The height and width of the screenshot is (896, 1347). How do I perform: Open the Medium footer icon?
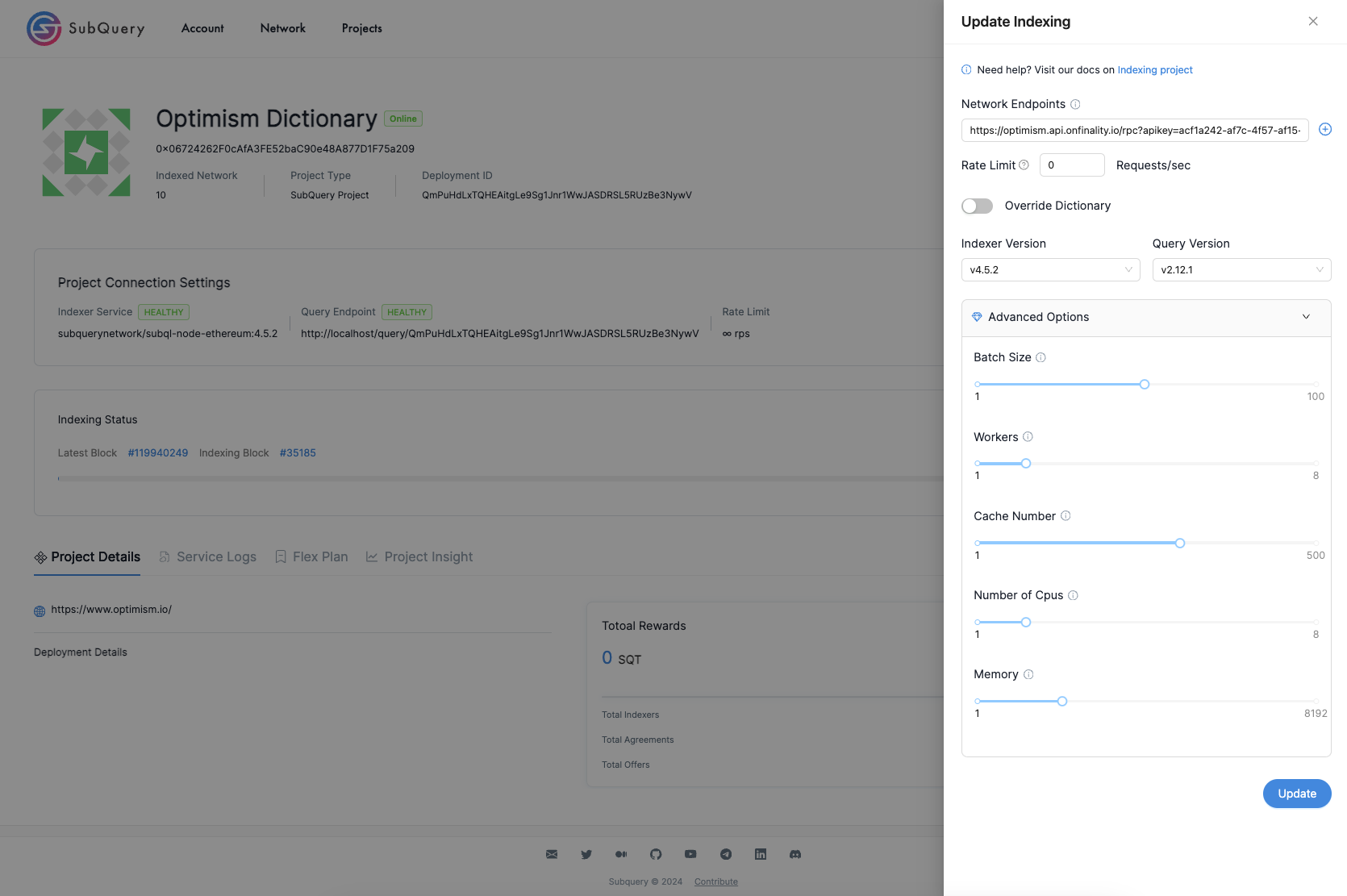[x=621, y=854]
